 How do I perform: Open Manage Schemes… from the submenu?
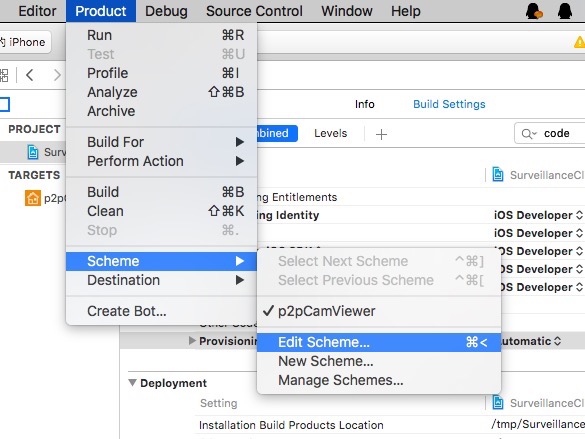coord(379,380)
